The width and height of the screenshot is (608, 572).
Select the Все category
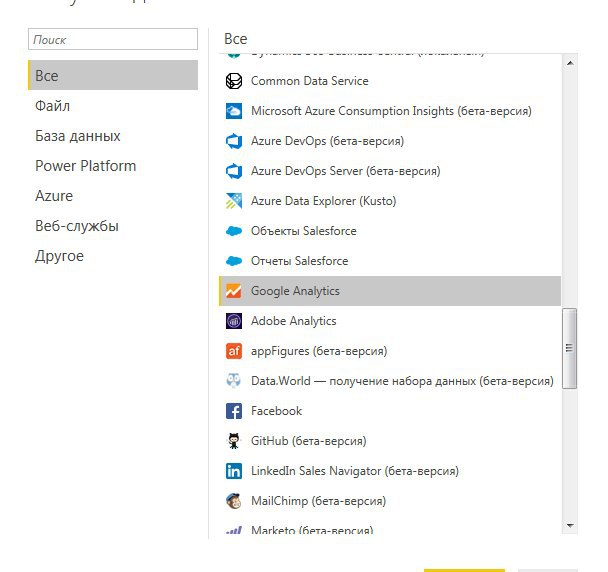point(113,75)
